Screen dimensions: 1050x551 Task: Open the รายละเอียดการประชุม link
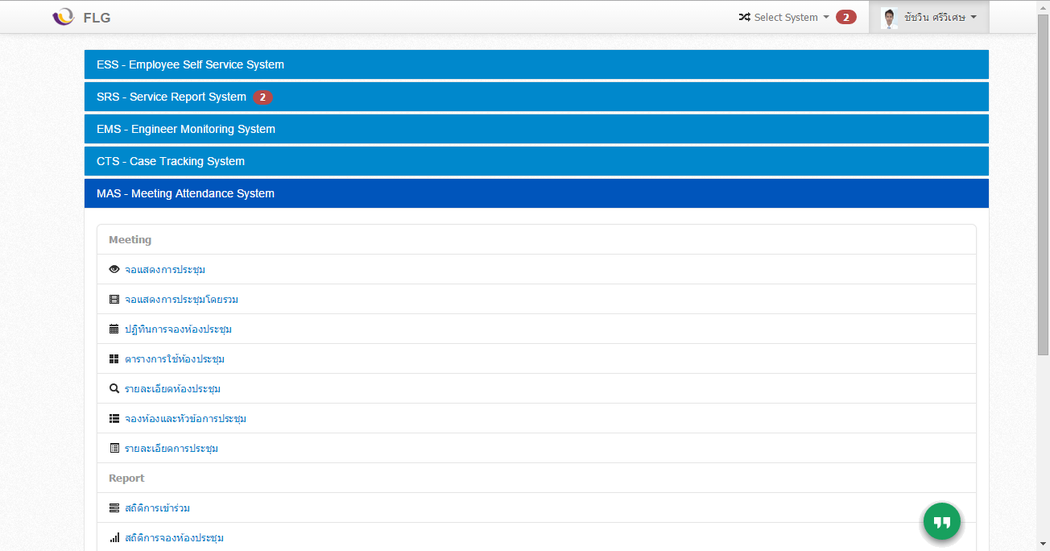pos(171,448)
